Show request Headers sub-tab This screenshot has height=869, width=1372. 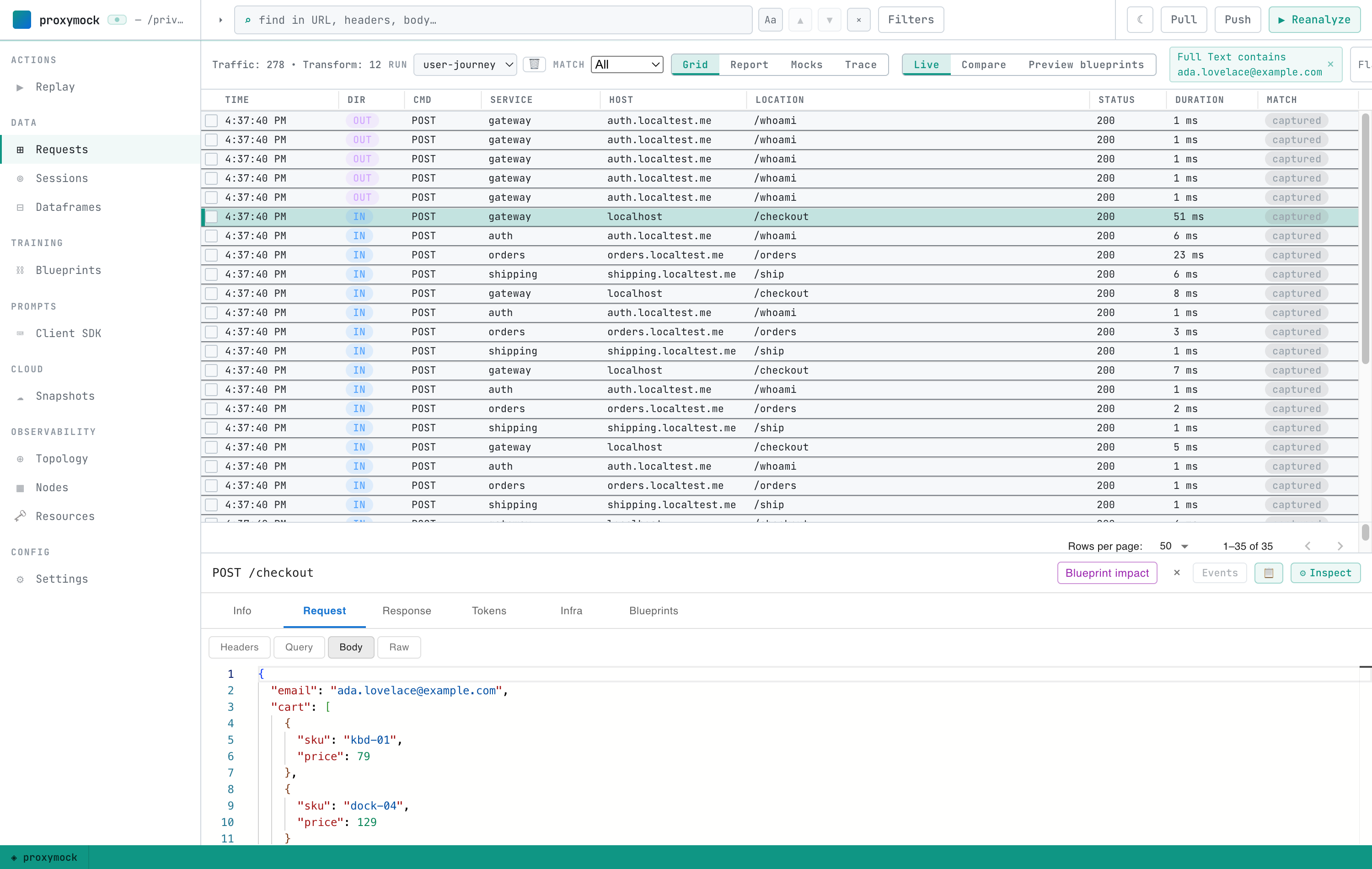coord(239,647)
